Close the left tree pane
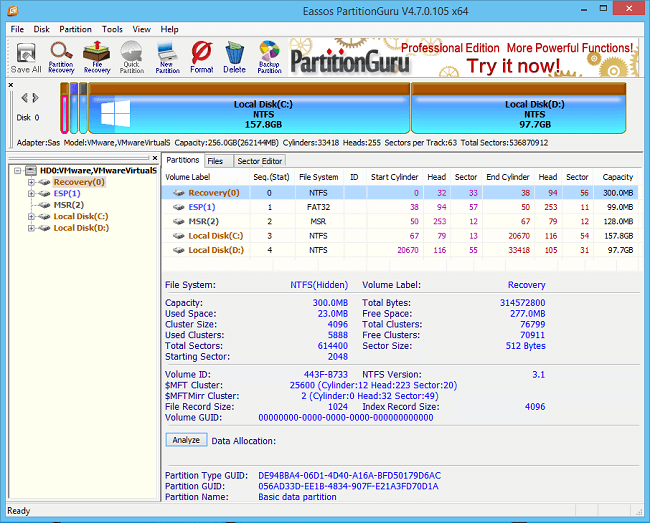The width and height of the screenshot is (650, 523). tap(155, 158)
